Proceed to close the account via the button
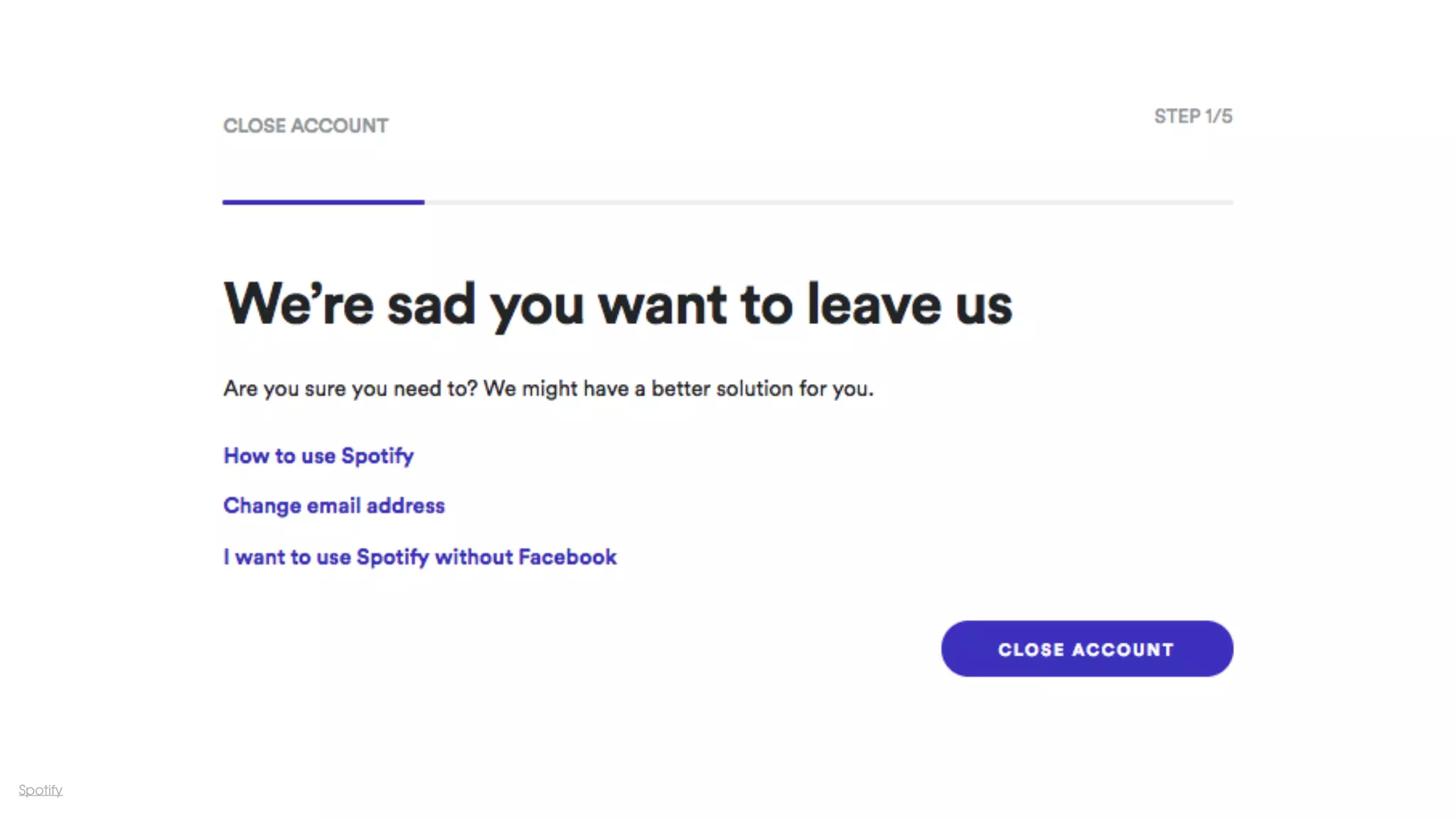Image resolution: width=1456 pixels, height=819 pixels. [1086, 648]
